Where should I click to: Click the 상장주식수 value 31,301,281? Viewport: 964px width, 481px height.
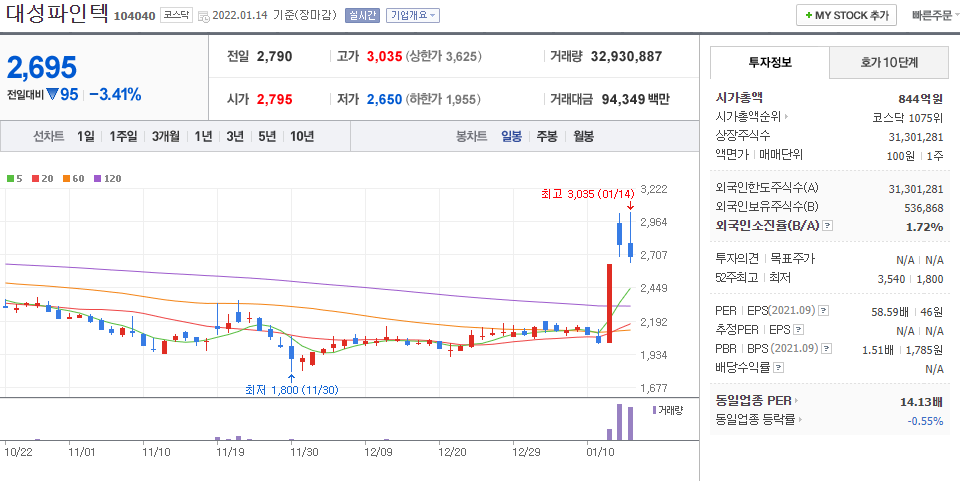coord(916,137)
